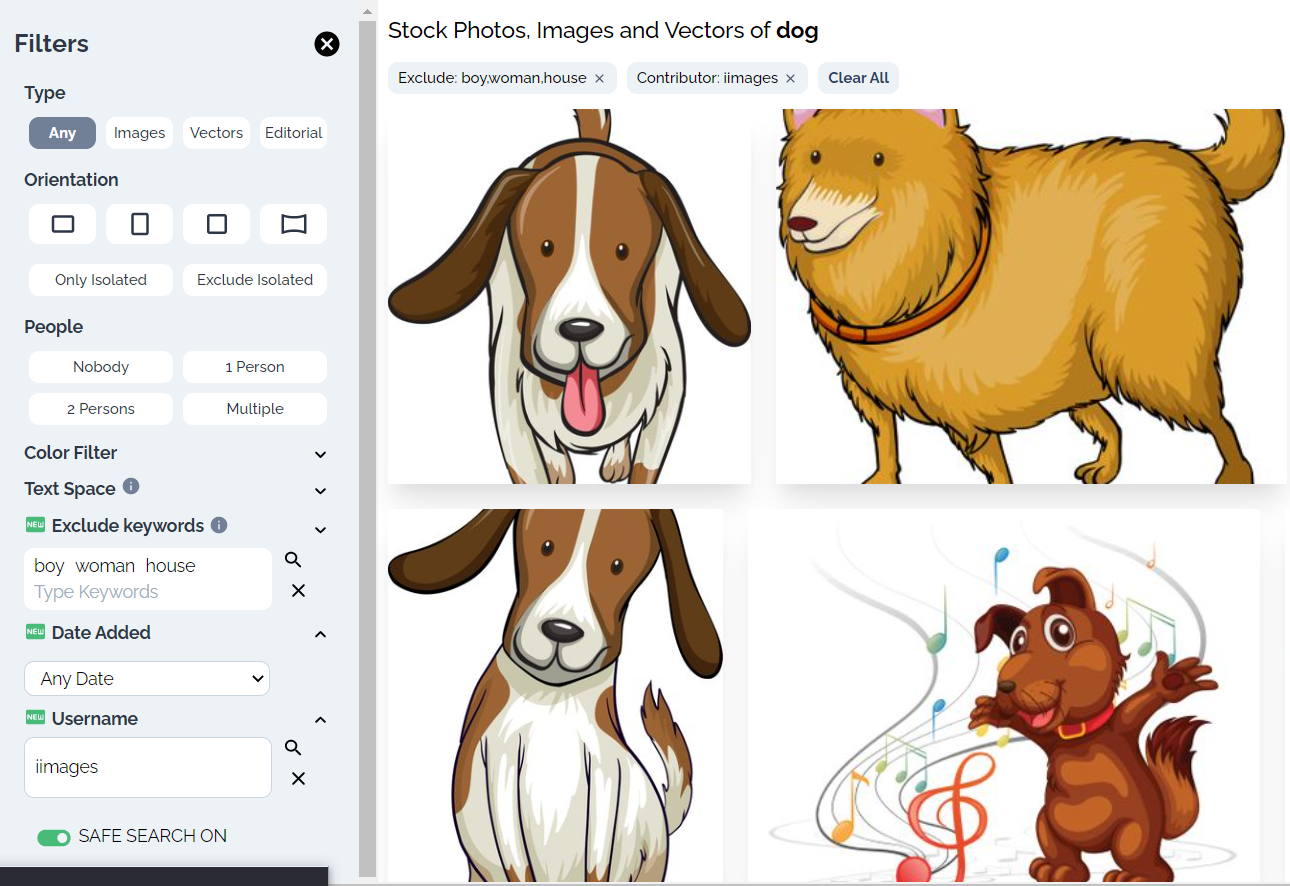Expand the Color Filter section
1290x886 pixels.
[x=320, y=454]
